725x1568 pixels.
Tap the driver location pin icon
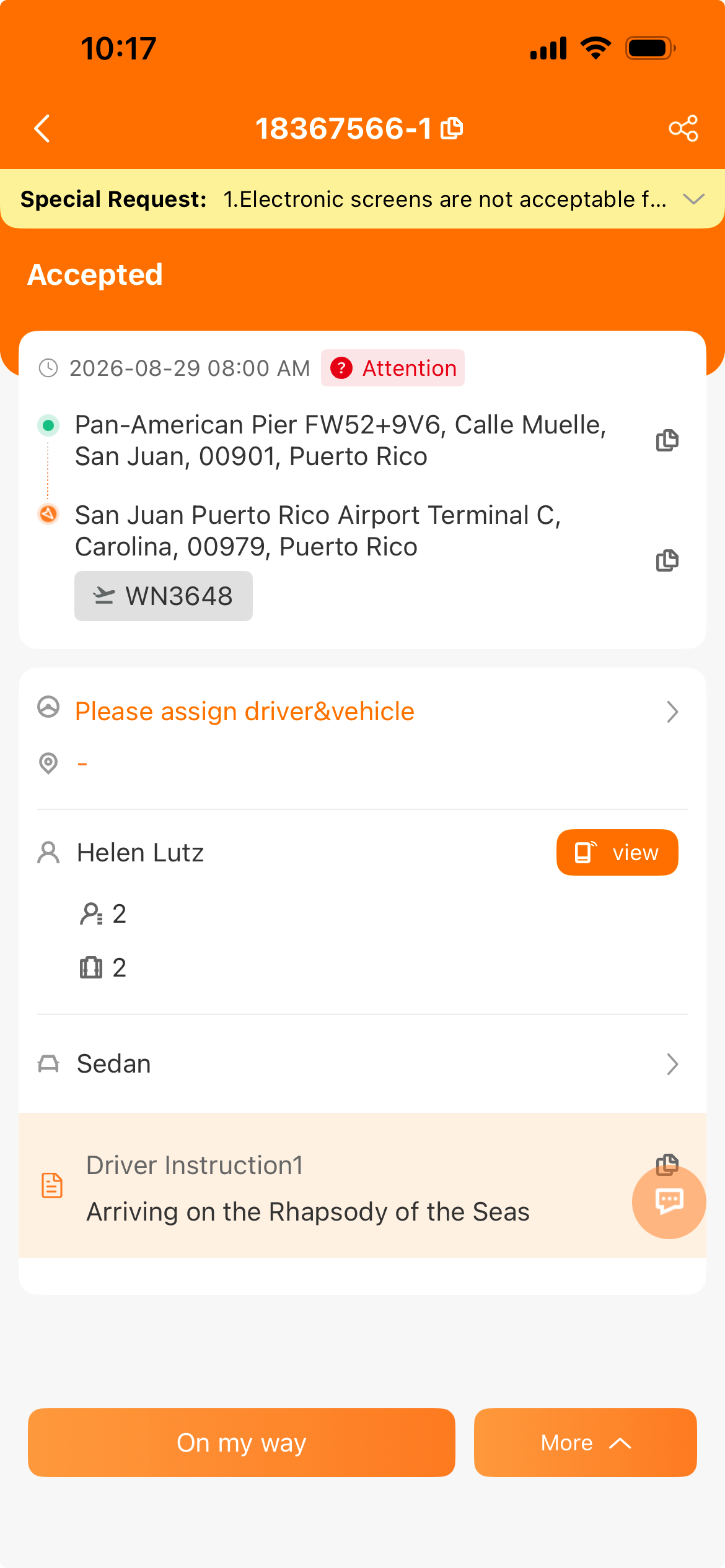coord(48,763)
